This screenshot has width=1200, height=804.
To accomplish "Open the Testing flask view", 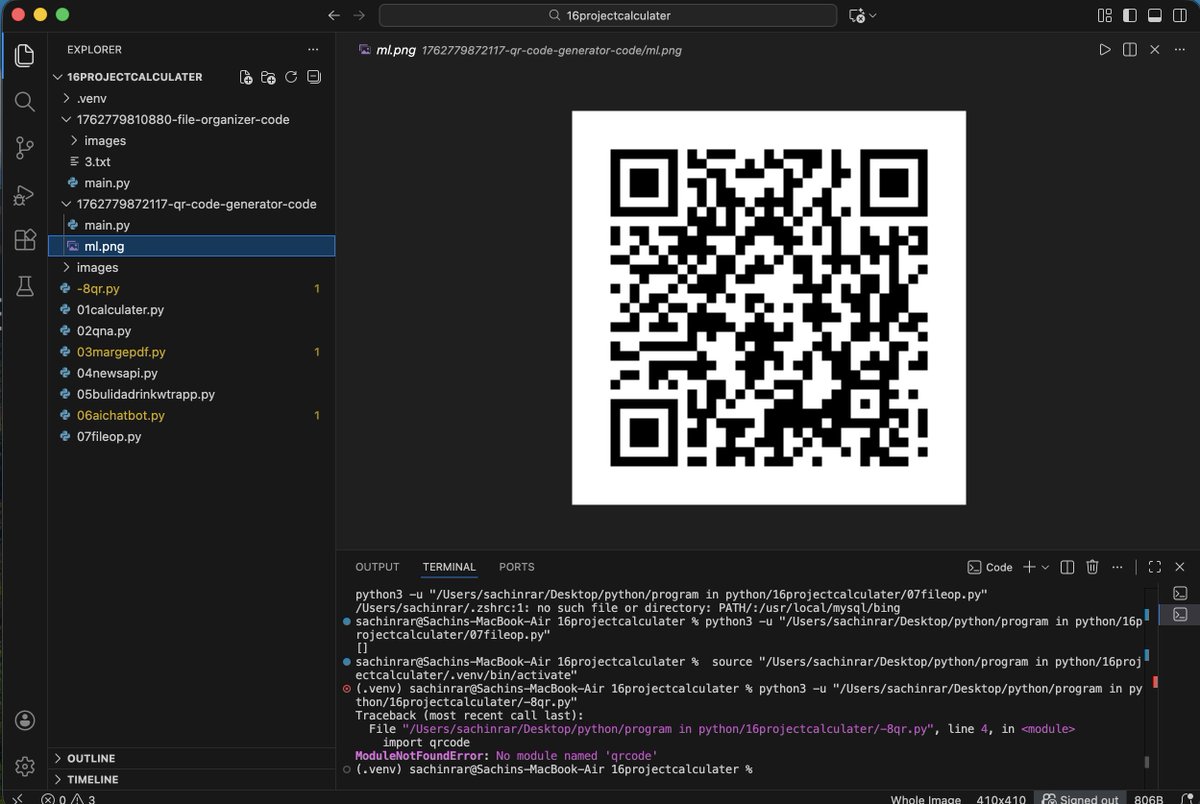I will [x=24, y=287].
